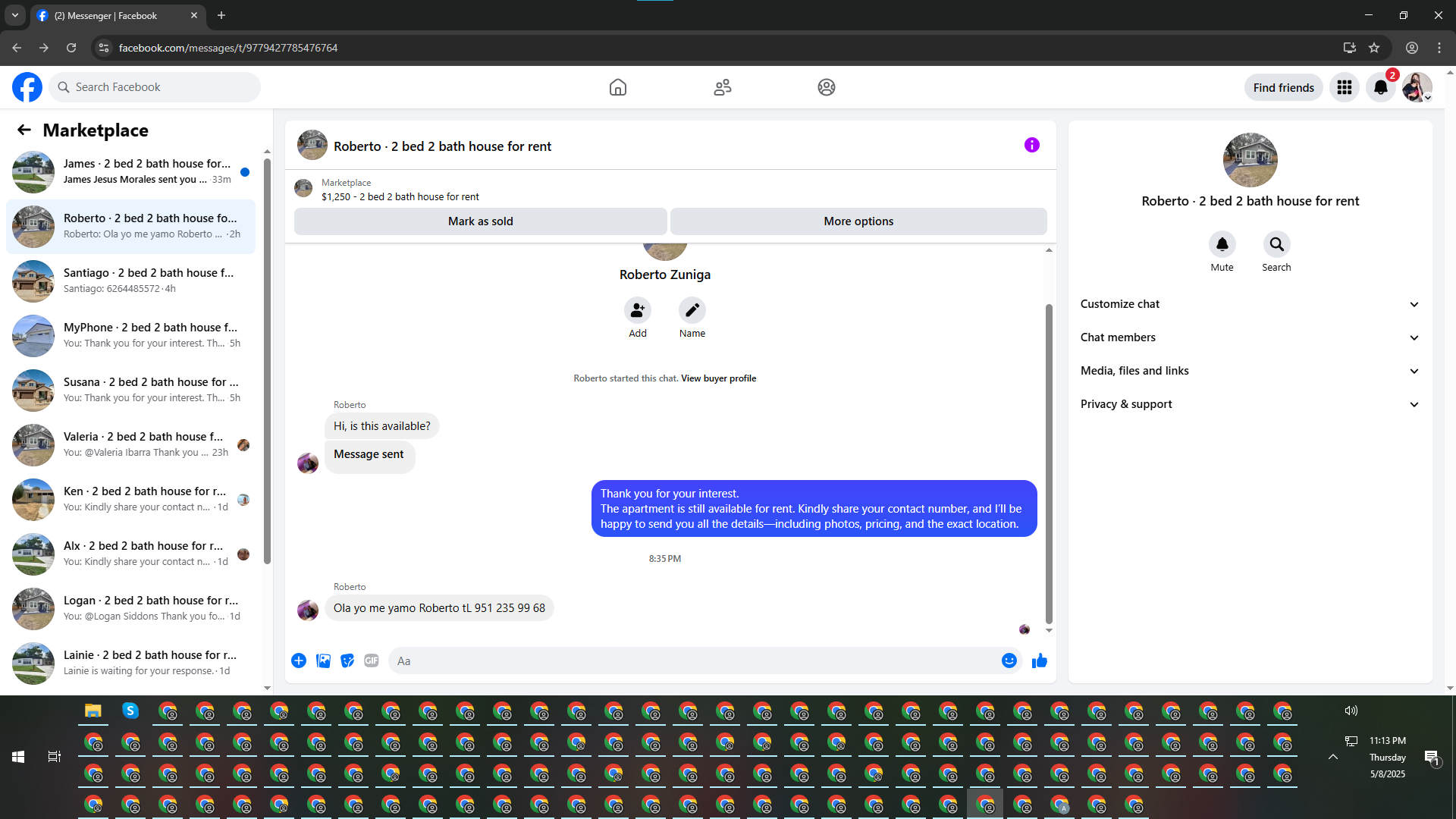Screen dimensions: 1456x819
Task: Open the Windows notification center
Action: click(x=1432, y=757)
